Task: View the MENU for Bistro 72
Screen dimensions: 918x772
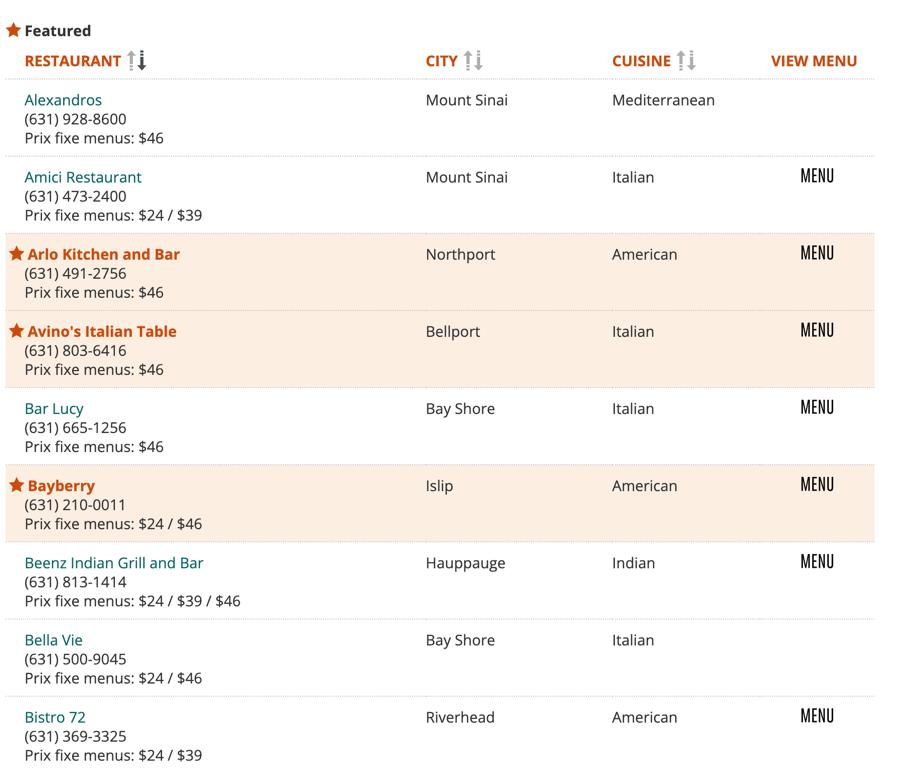Action: (817, 716)
